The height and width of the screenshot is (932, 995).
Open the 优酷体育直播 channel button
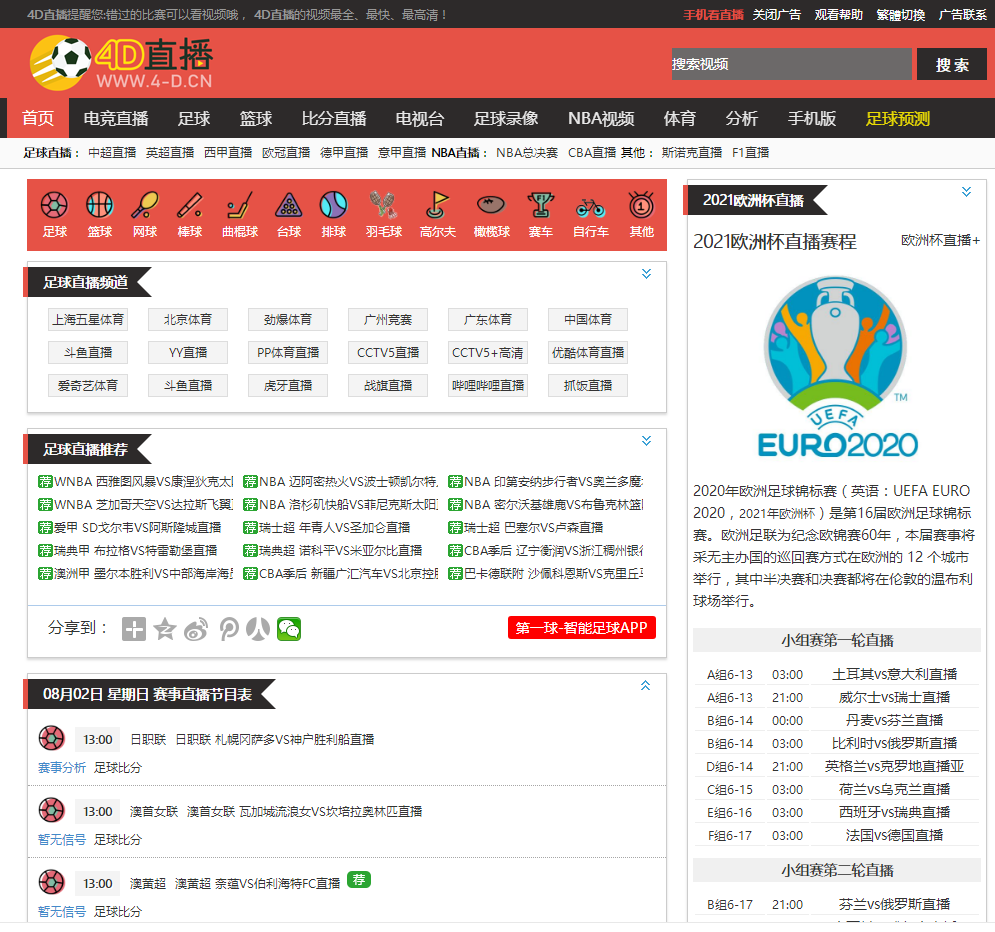pyautogui.click(x=588, y=352)
